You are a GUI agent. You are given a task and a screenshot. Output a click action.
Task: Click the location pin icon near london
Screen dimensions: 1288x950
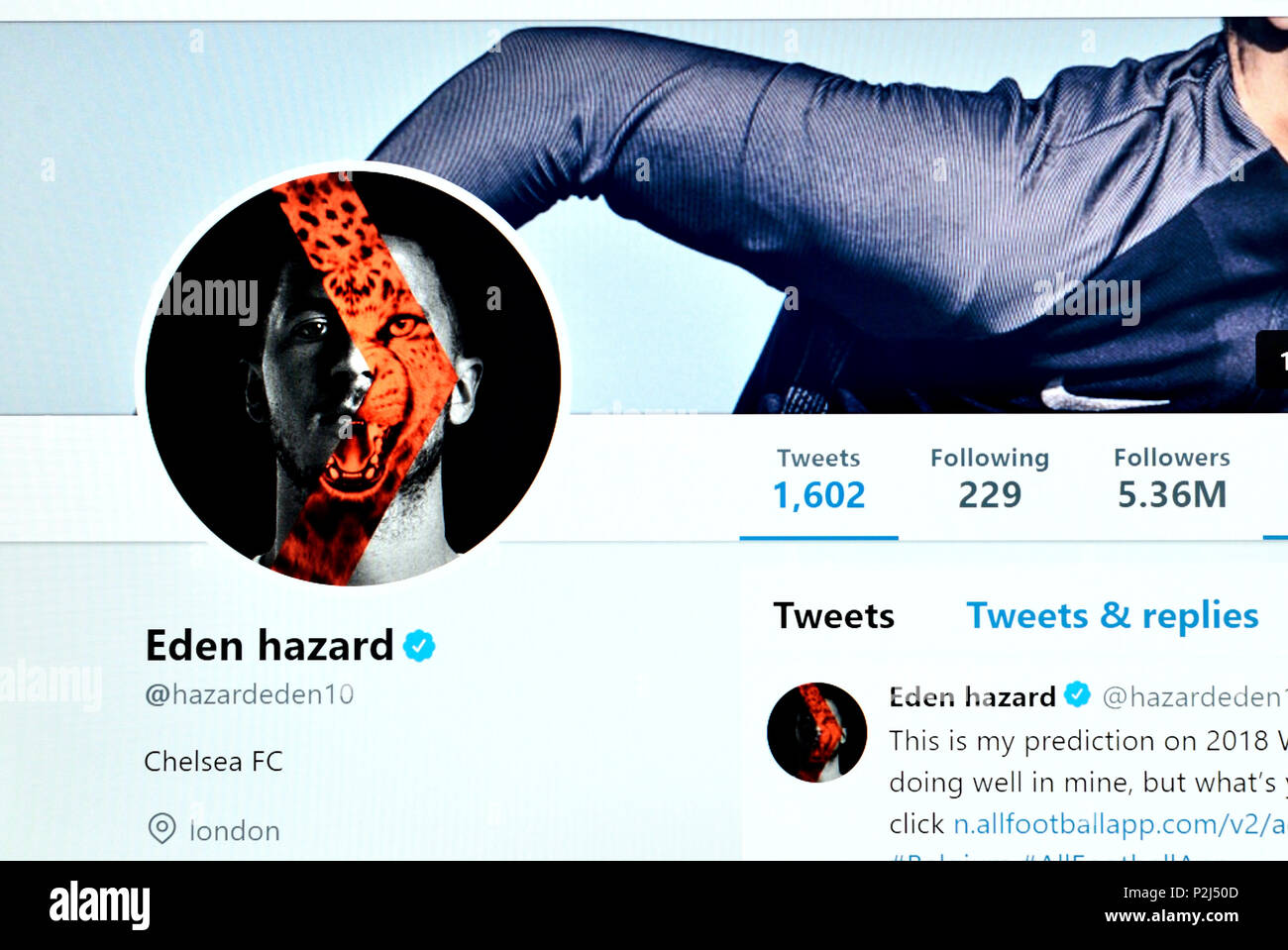[x=161, y=828]
